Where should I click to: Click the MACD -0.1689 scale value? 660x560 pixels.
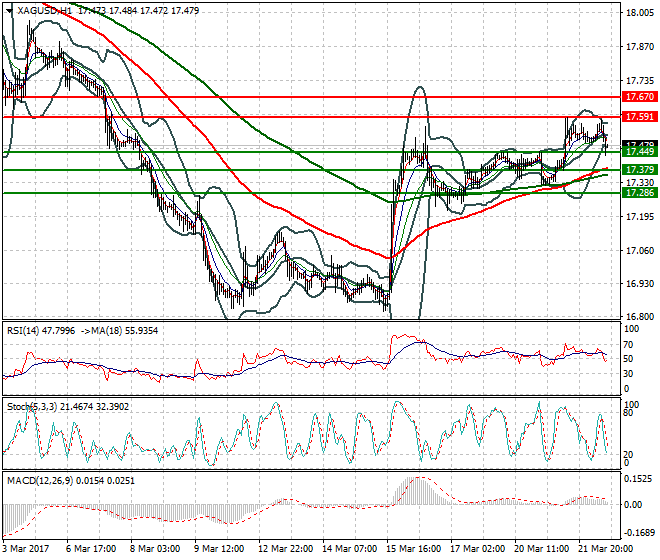tap(639, 533)
